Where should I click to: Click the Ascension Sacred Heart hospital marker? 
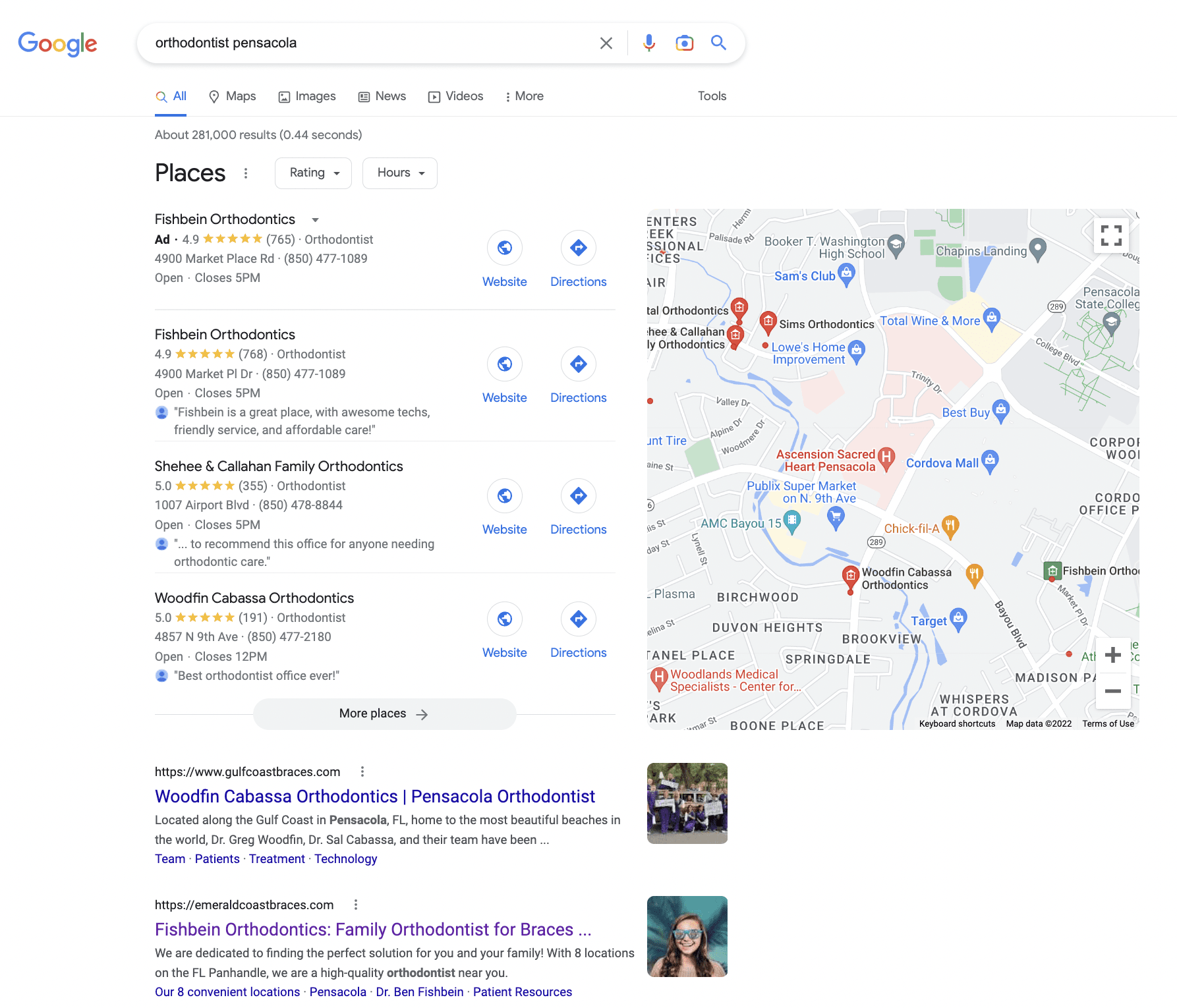(886, 458)
